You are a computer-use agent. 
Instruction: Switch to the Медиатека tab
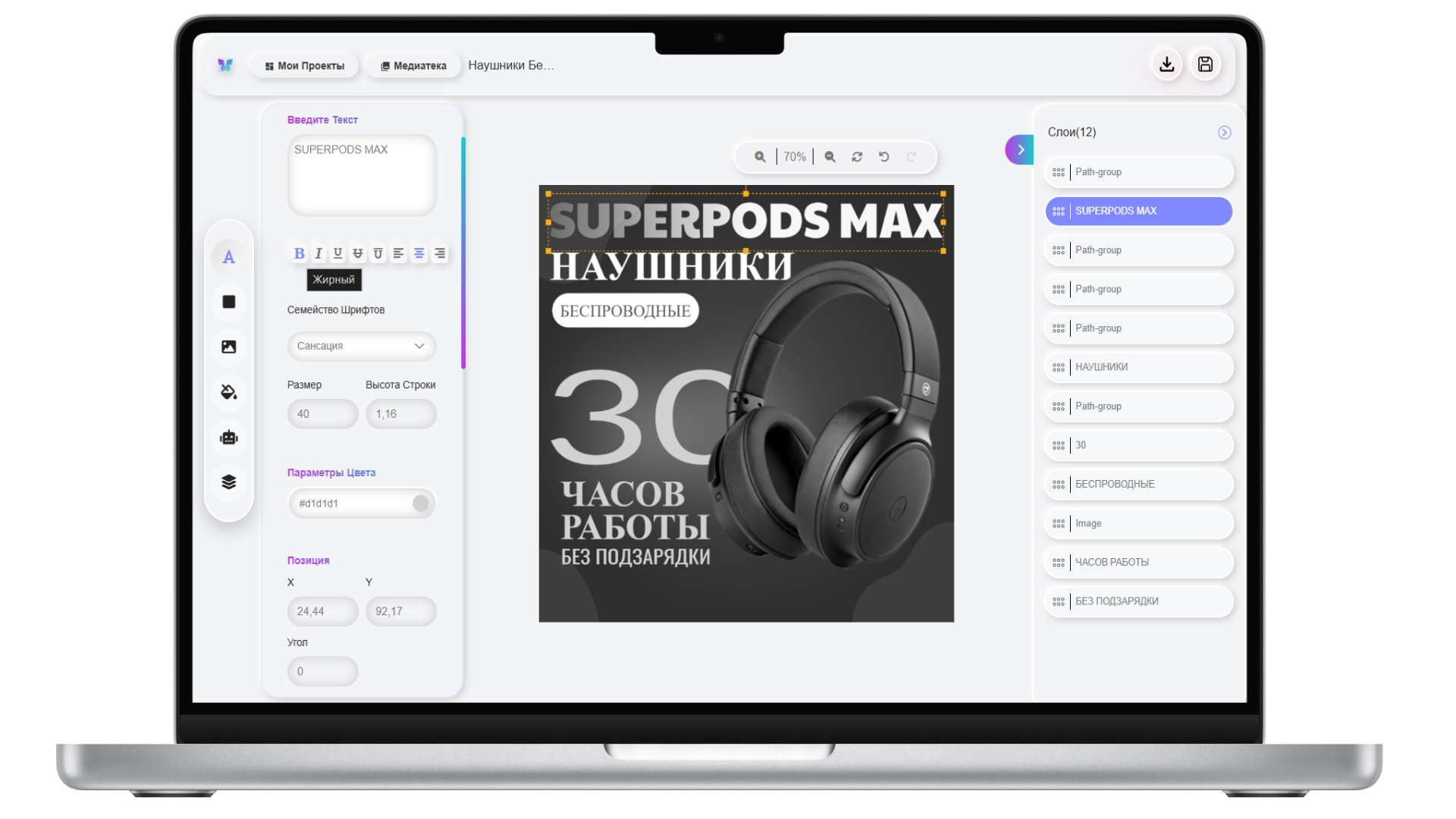[413, 65]
